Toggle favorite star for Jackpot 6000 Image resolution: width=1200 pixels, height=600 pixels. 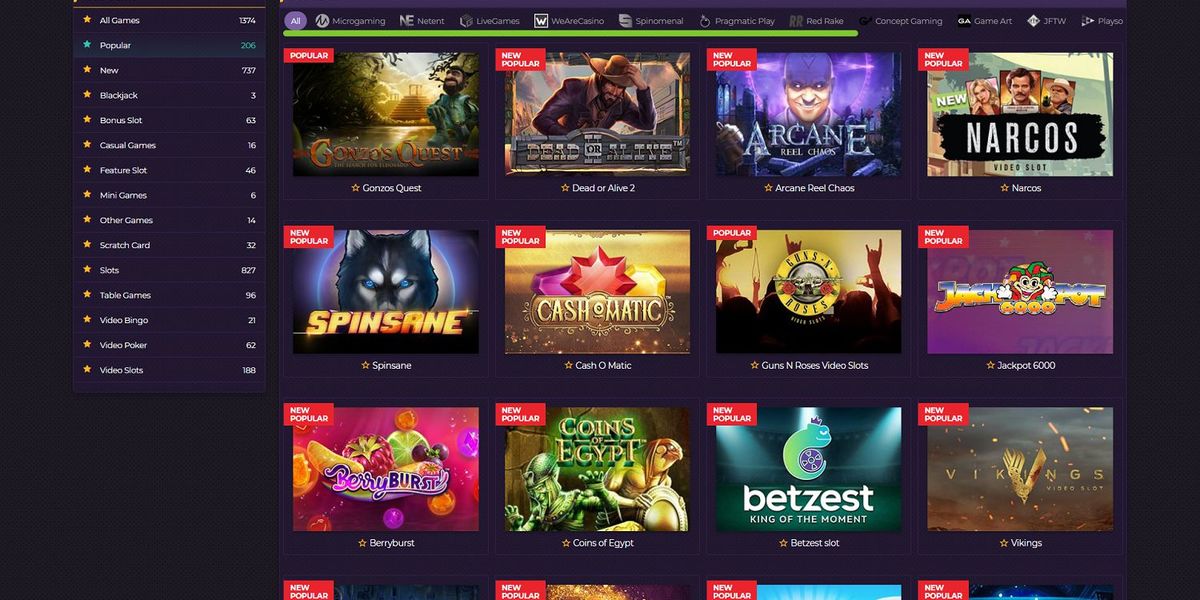point(991,365)
